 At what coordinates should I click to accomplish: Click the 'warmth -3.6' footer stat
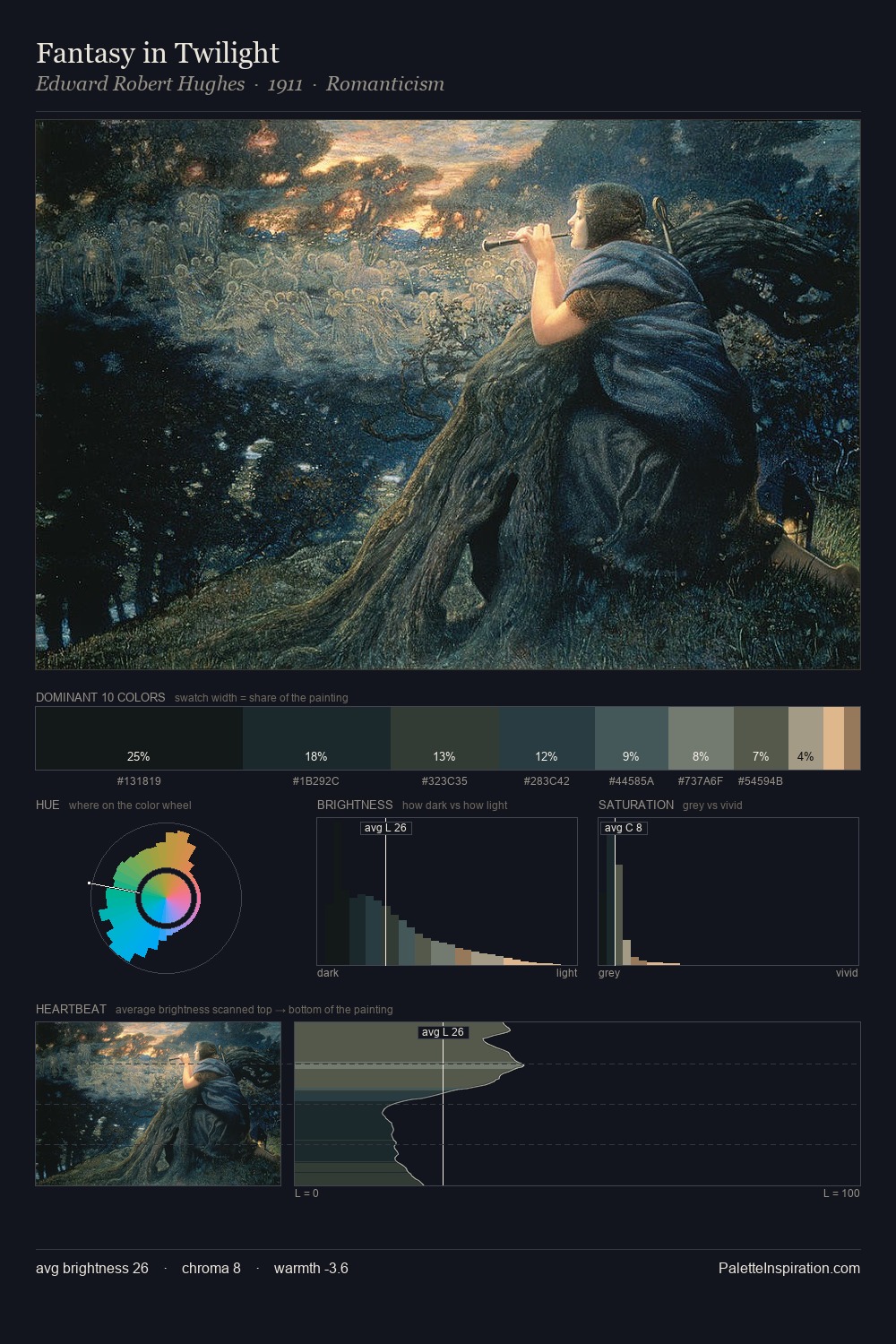click(311, 1269)
